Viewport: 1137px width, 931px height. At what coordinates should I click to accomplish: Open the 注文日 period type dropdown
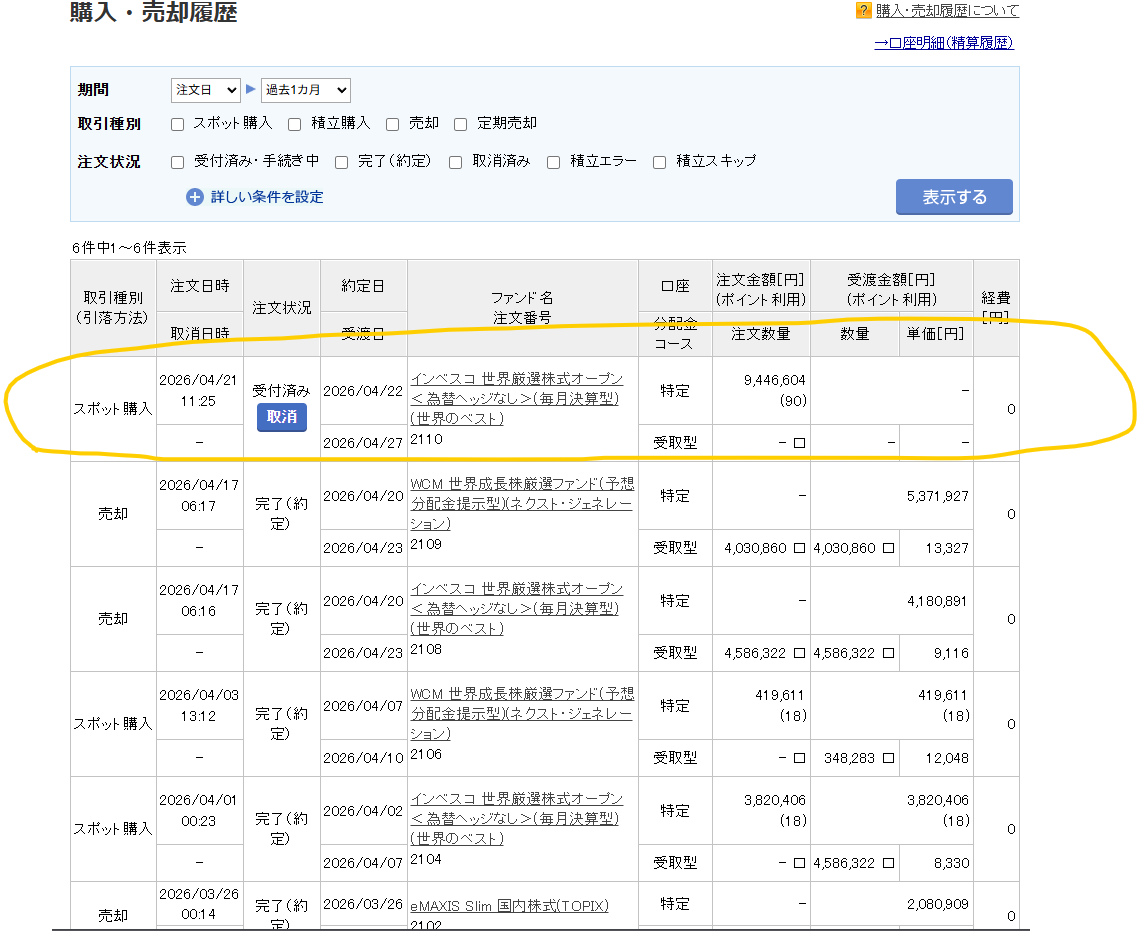pyautogui.click(x=205, y=90)
